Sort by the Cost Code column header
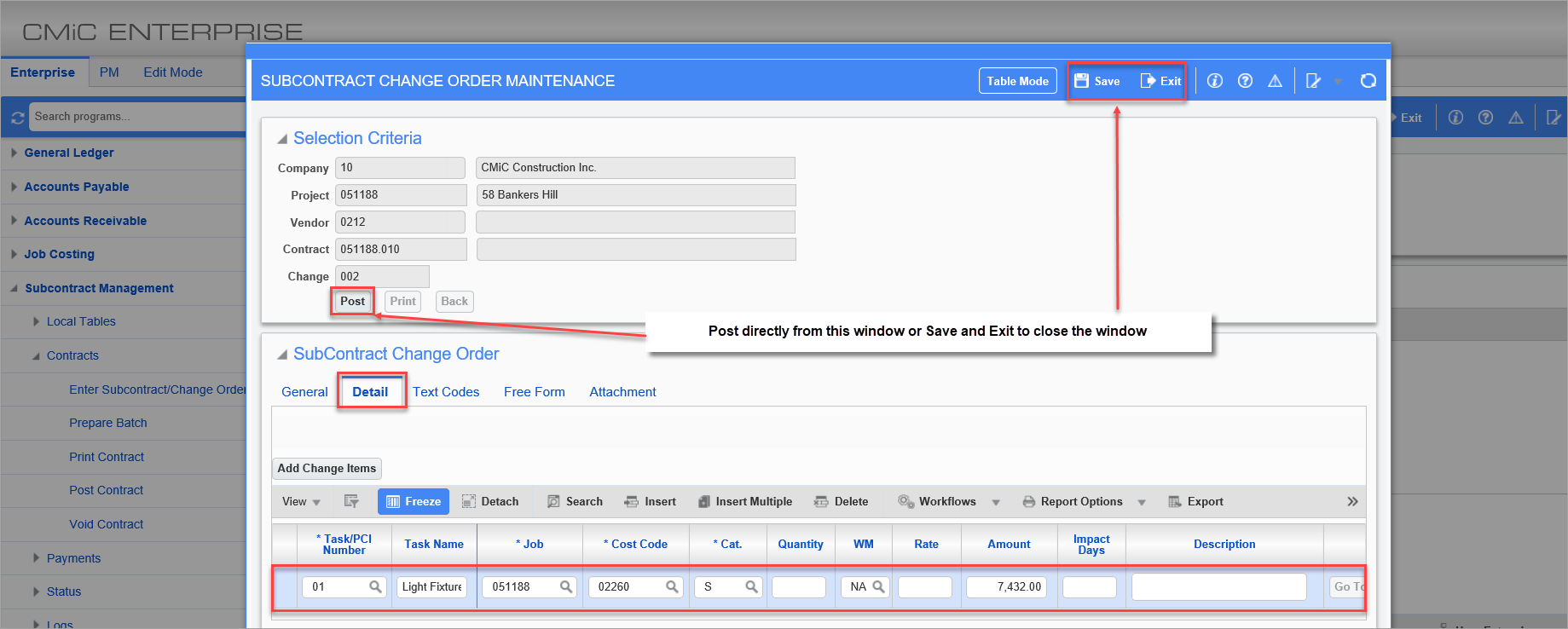This screenshot has height=629, width=1568. pos(635,544)
